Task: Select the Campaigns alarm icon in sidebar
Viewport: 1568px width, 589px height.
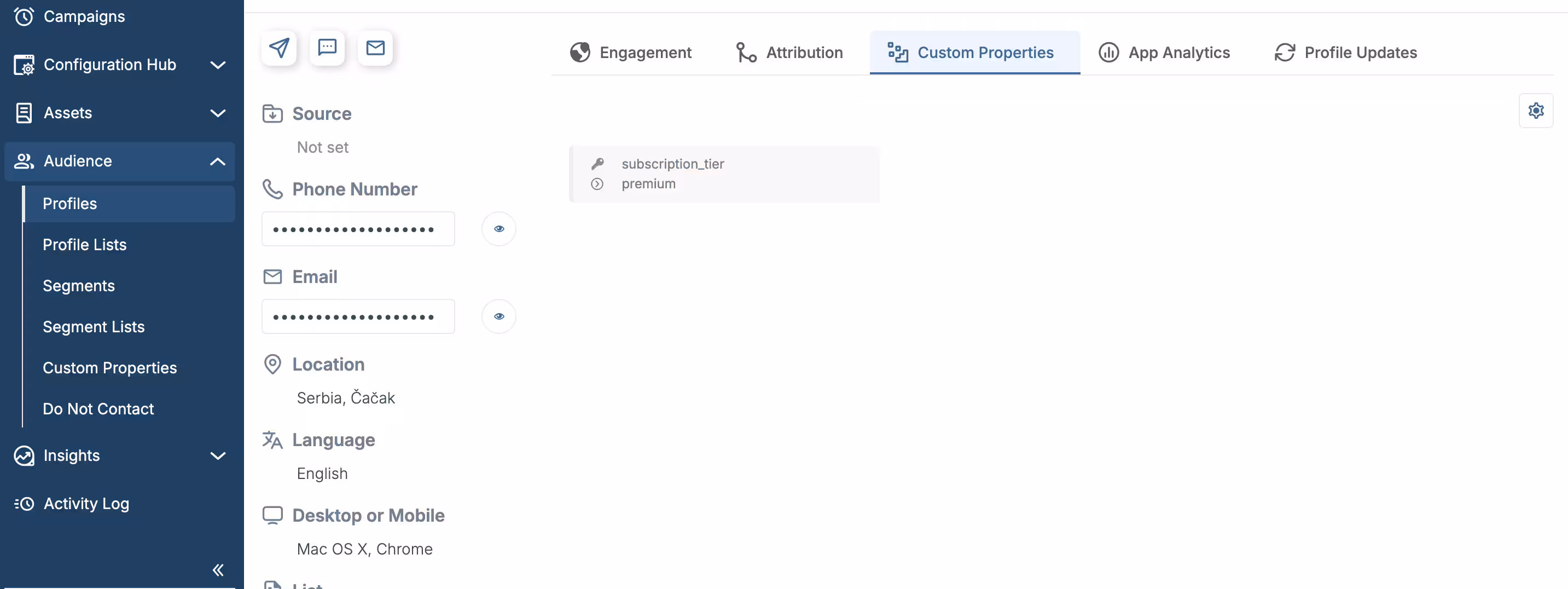Action: point(24,16)
